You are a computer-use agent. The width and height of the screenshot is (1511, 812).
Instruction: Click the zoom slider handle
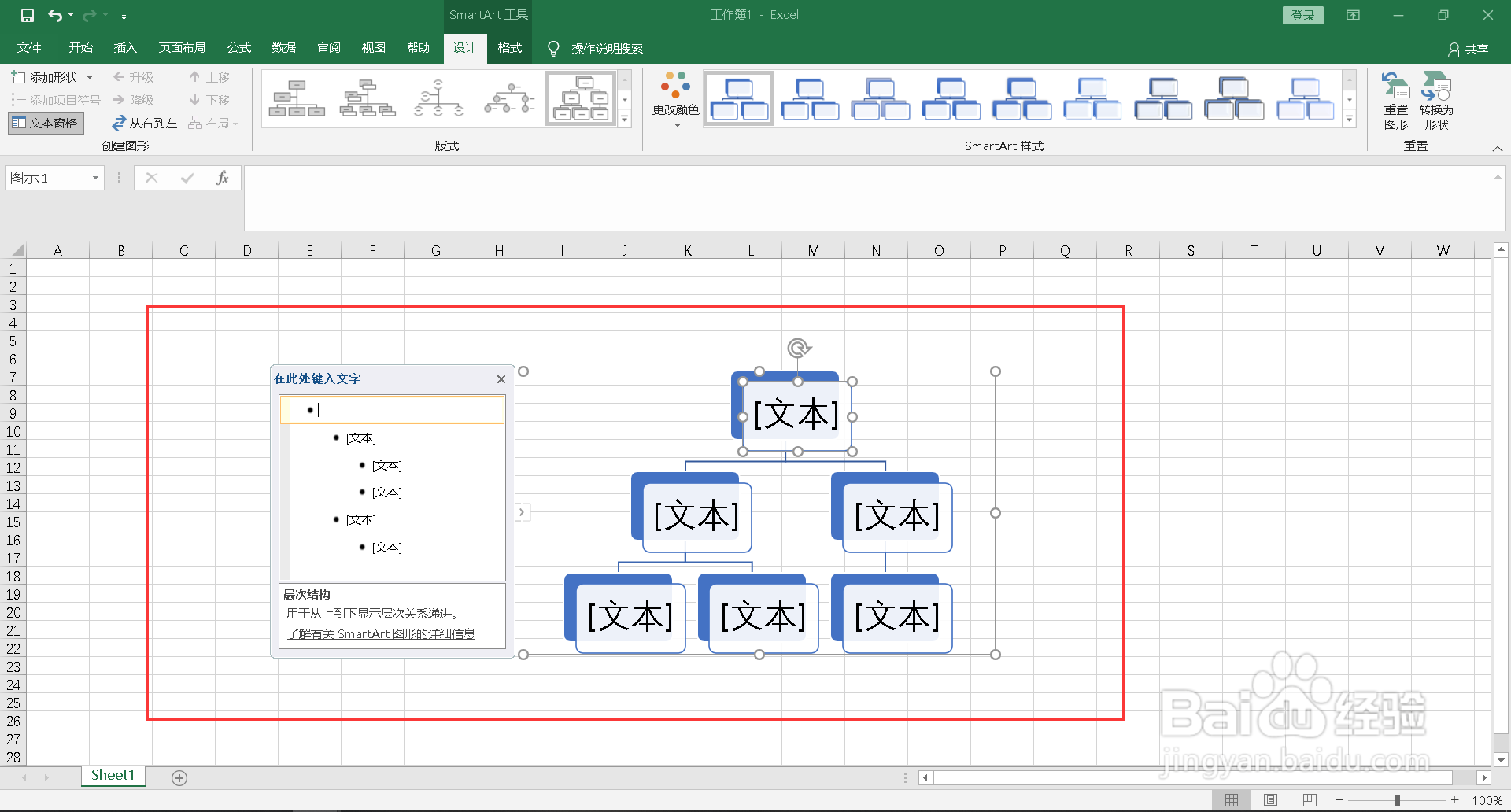pyautogui.click(x=1398, y=800)
